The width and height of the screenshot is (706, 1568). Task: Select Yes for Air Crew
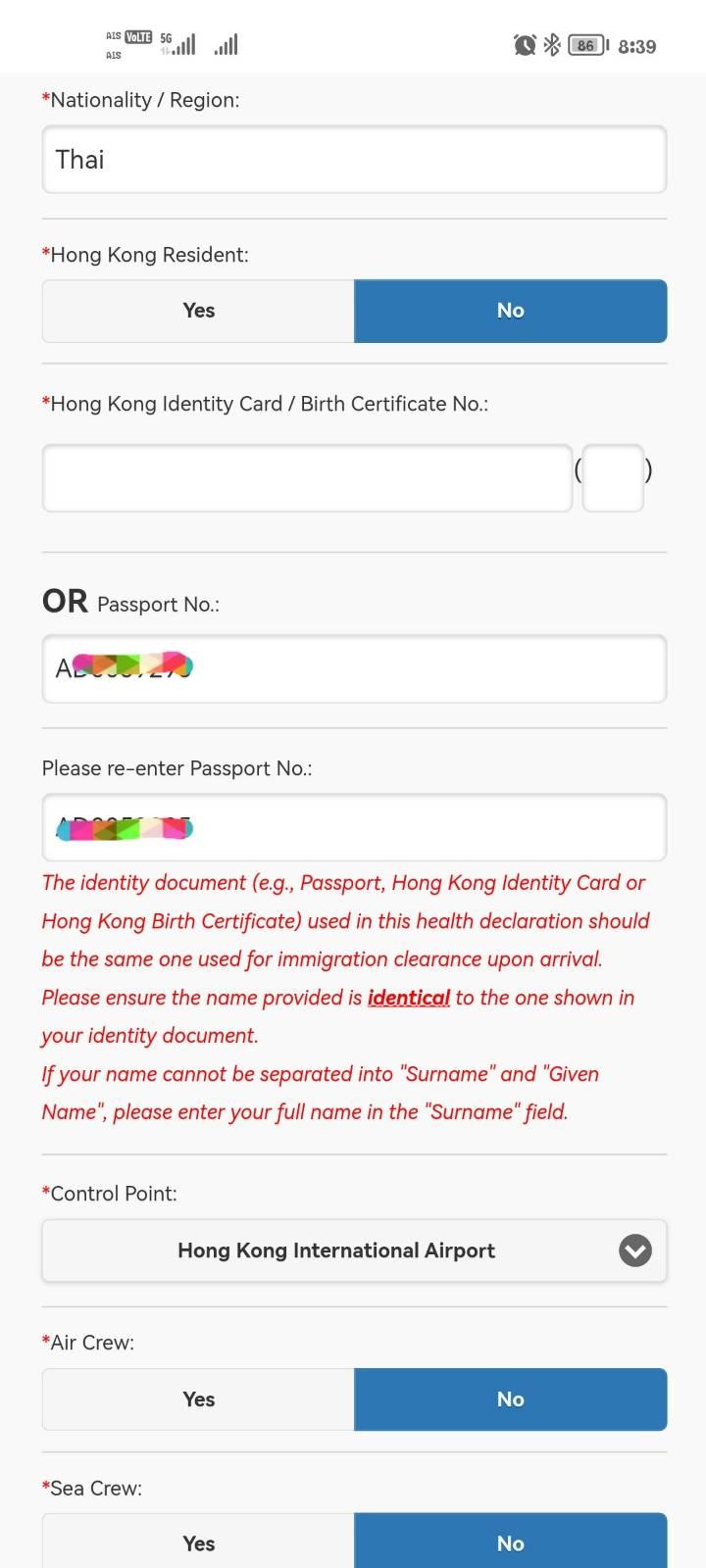click(198, 1399)
